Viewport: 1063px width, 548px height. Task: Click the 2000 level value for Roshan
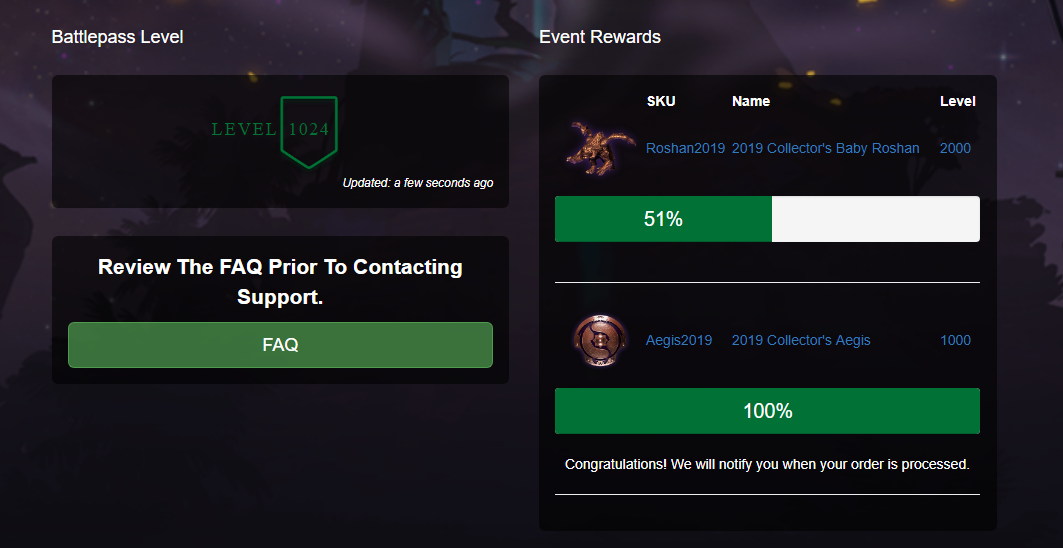click(955, 148)
